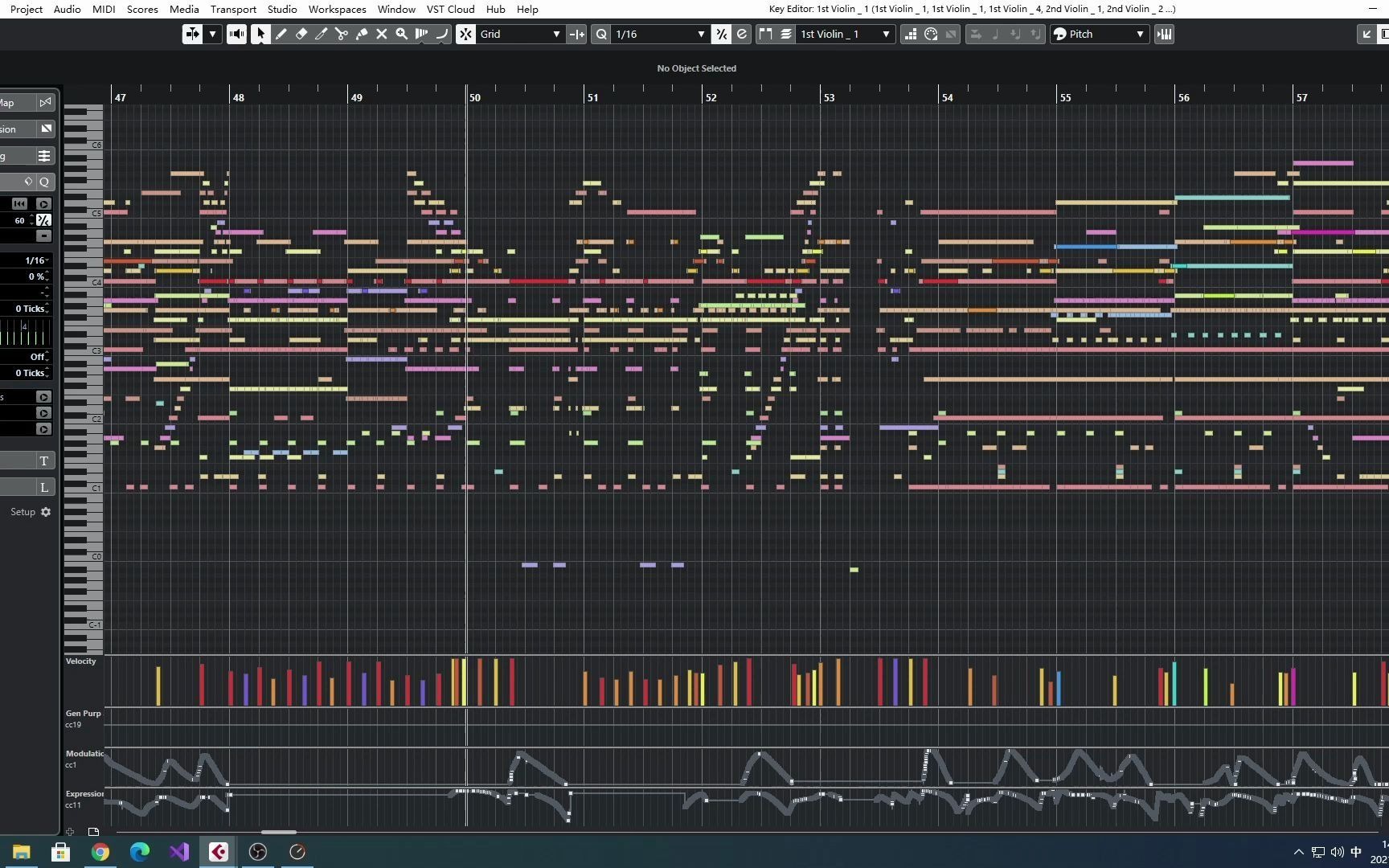Select the Line curve tool
The image size is (1389, 868).
coord(441,34)
